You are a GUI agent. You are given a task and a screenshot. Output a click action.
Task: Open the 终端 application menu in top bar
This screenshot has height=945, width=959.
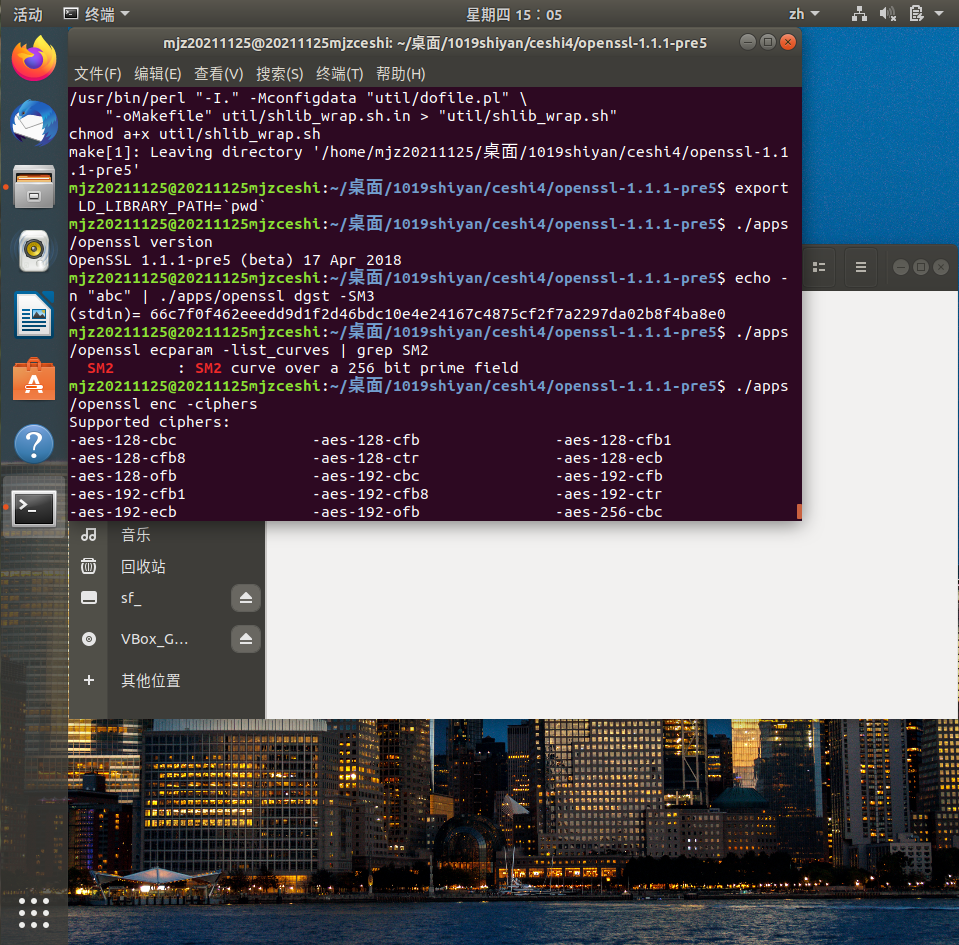[97, 14]
